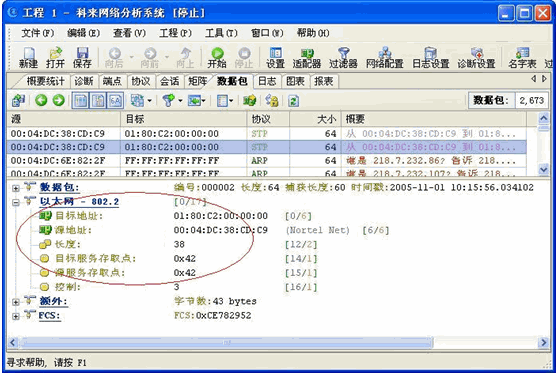
Task: Click the 新建 (New) toolbar icon
Action: (x=28, y=57)
